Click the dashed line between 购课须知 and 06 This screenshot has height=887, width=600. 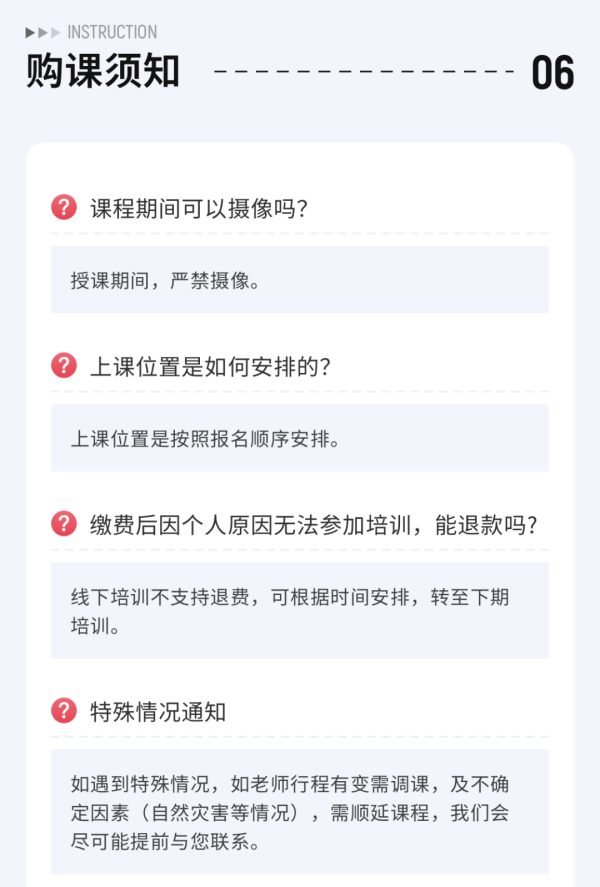pyautogui.click(x=364, y=72)
